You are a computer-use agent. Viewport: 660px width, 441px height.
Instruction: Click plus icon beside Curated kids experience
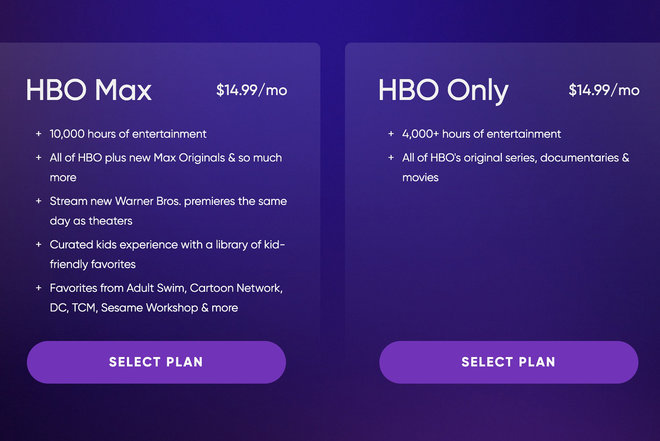[39, 244]
